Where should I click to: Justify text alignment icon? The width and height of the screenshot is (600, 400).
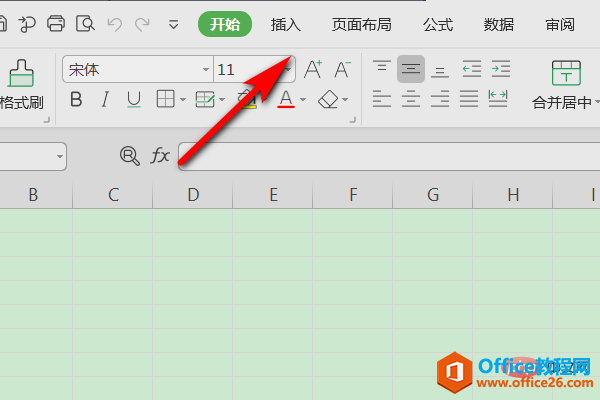pyautogui.click(x=469, y=99)
